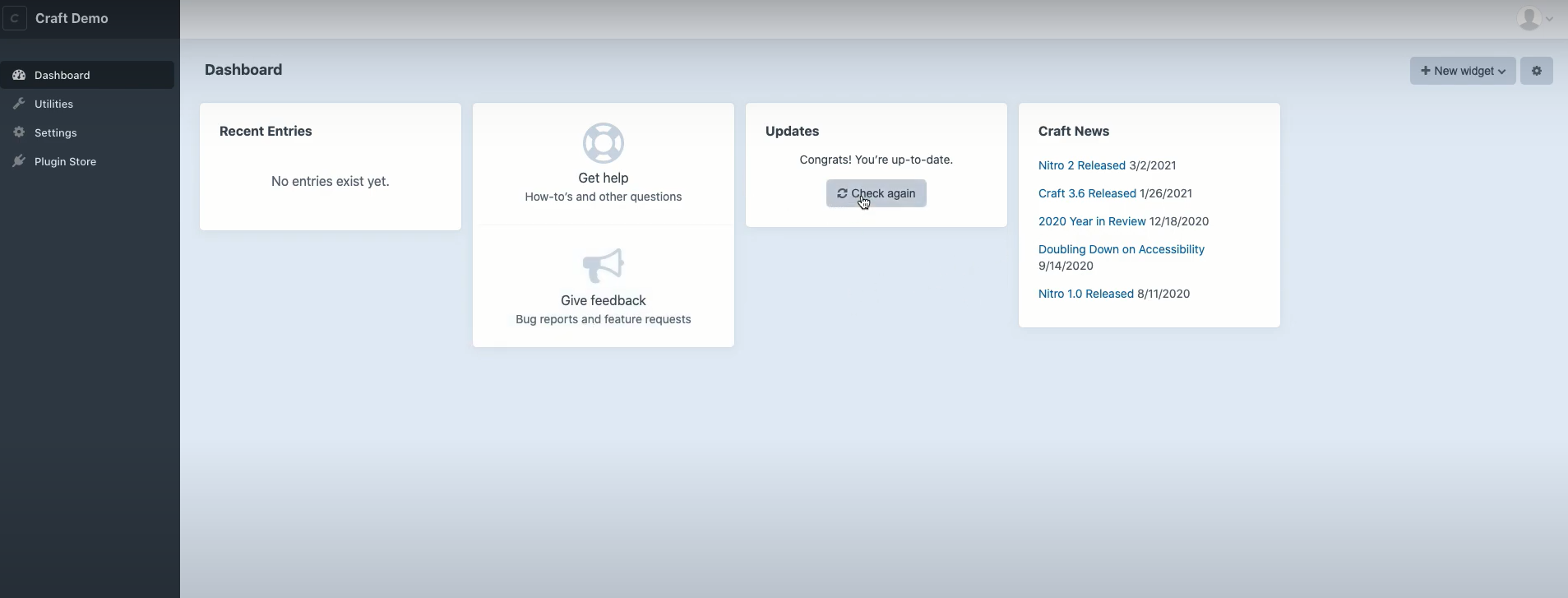Expand the New widget dropdown
This screenshot has width=1568, height=598.
1463,71
